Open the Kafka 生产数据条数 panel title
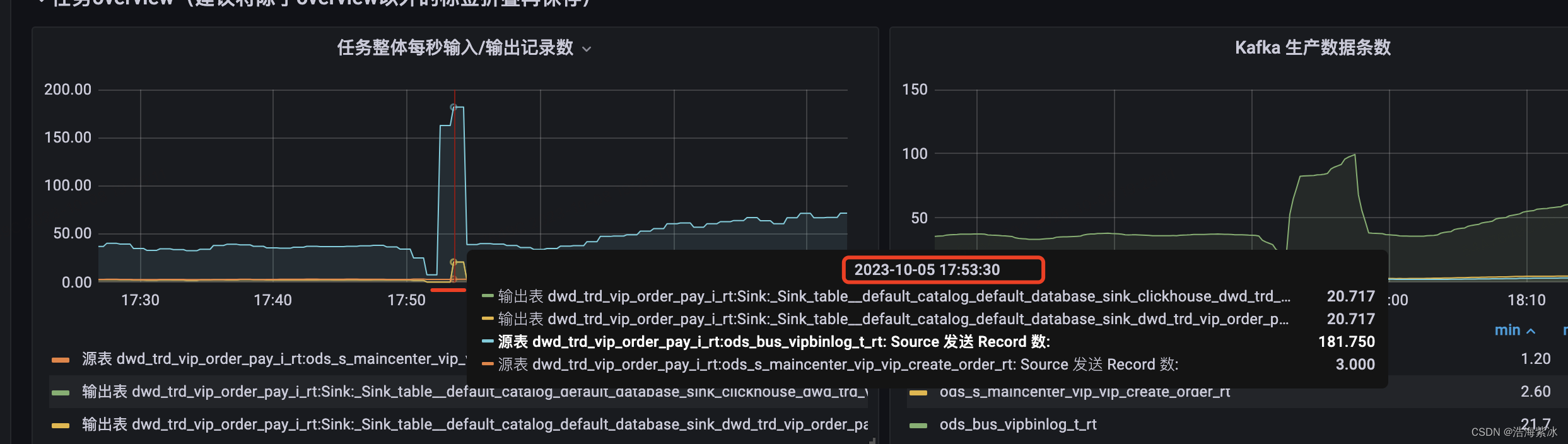The width and height of the screenshot is (1568, 444). pyautogui.click(x=1313, y=48)
